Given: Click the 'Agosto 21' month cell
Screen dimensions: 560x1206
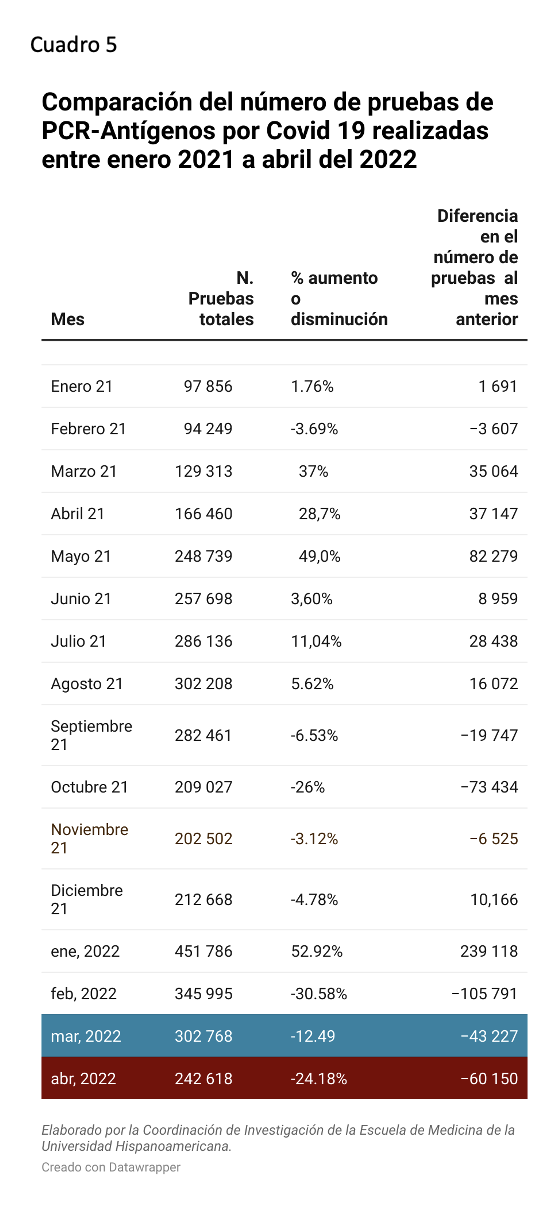Looking at the screenshot, I should 87,684.
